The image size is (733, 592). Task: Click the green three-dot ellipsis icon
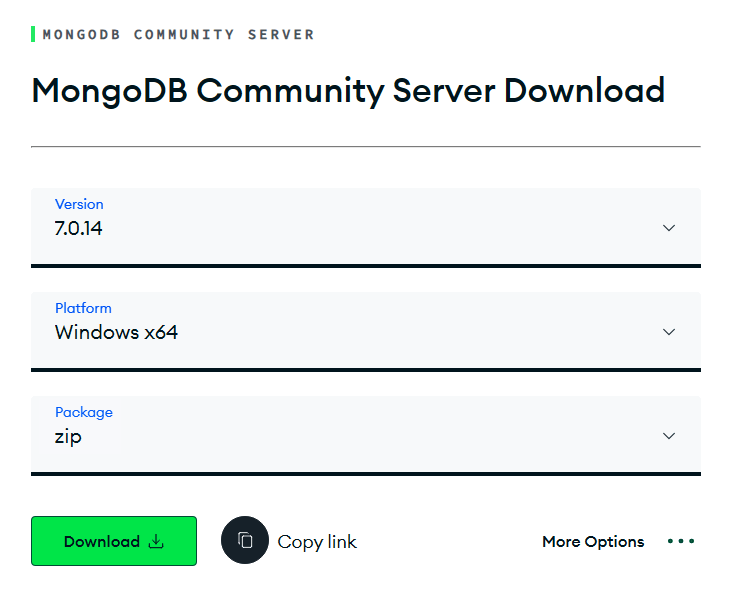[x=681, y=541]
